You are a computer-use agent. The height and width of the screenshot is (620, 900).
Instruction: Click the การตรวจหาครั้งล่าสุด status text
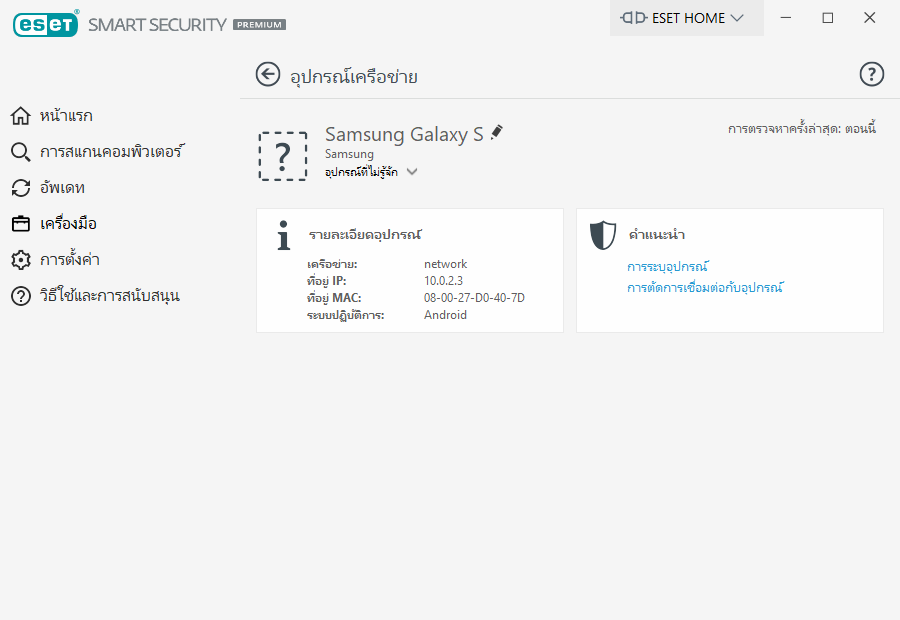tap(802, 129)
